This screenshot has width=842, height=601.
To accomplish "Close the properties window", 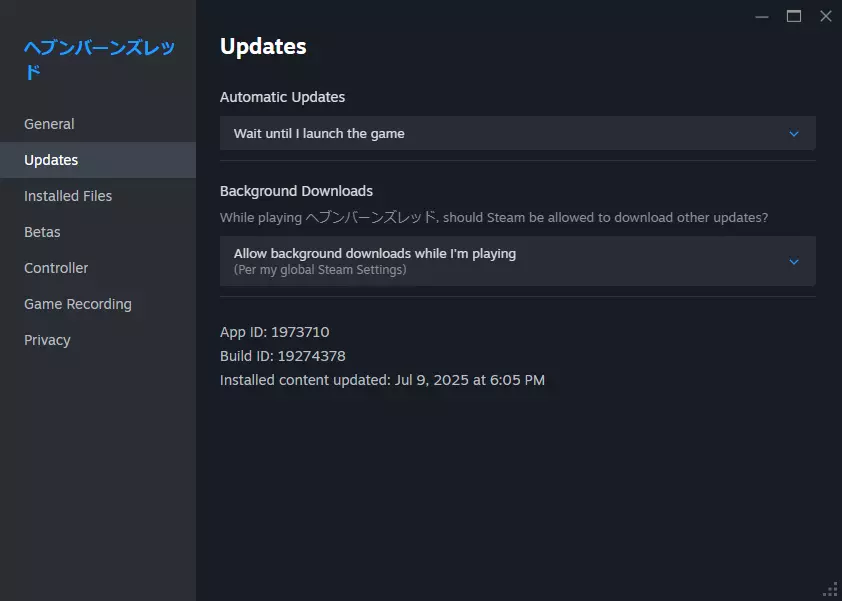I will tap(826, 17).
